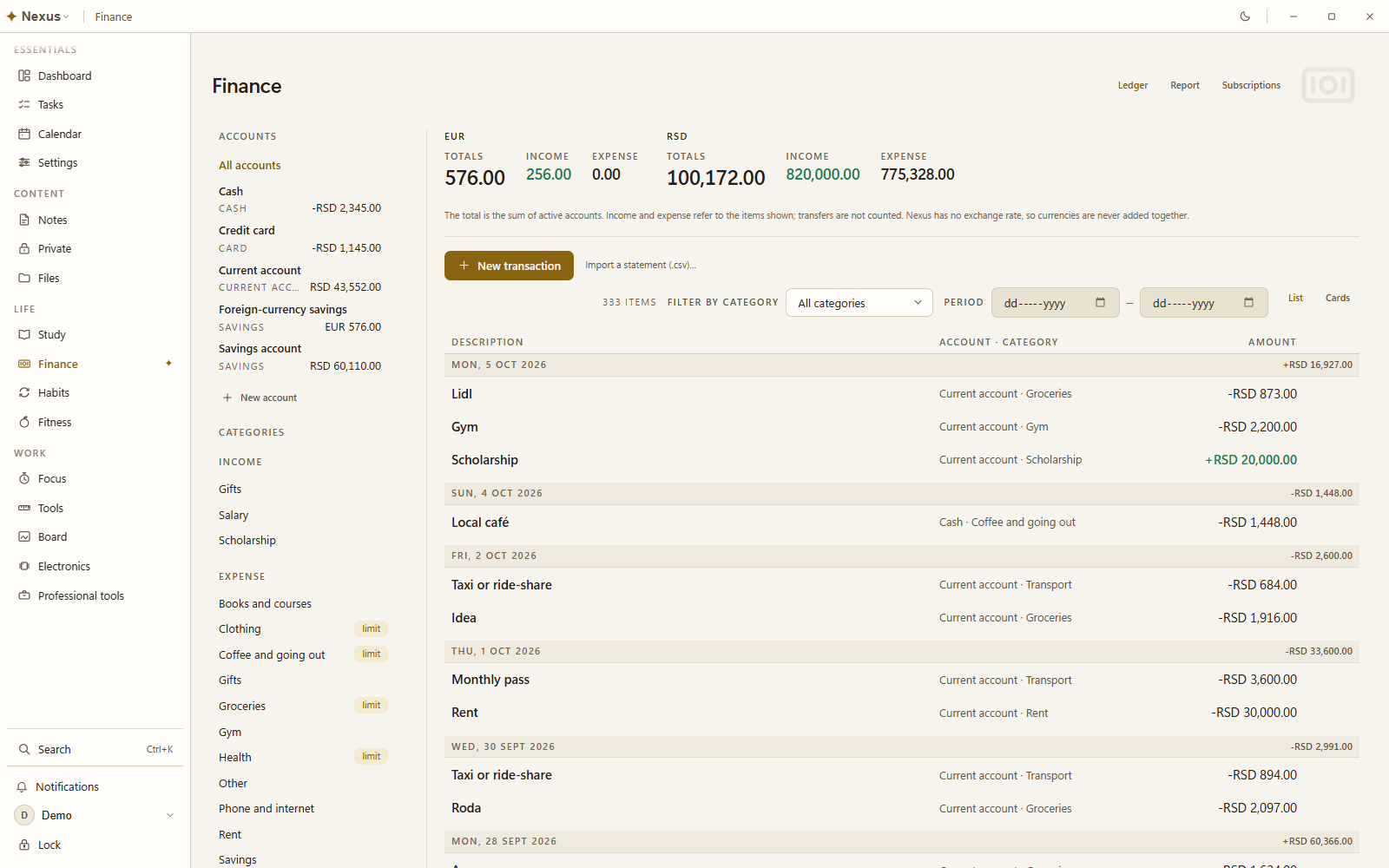Click the Nexus star logo icon

11,16
